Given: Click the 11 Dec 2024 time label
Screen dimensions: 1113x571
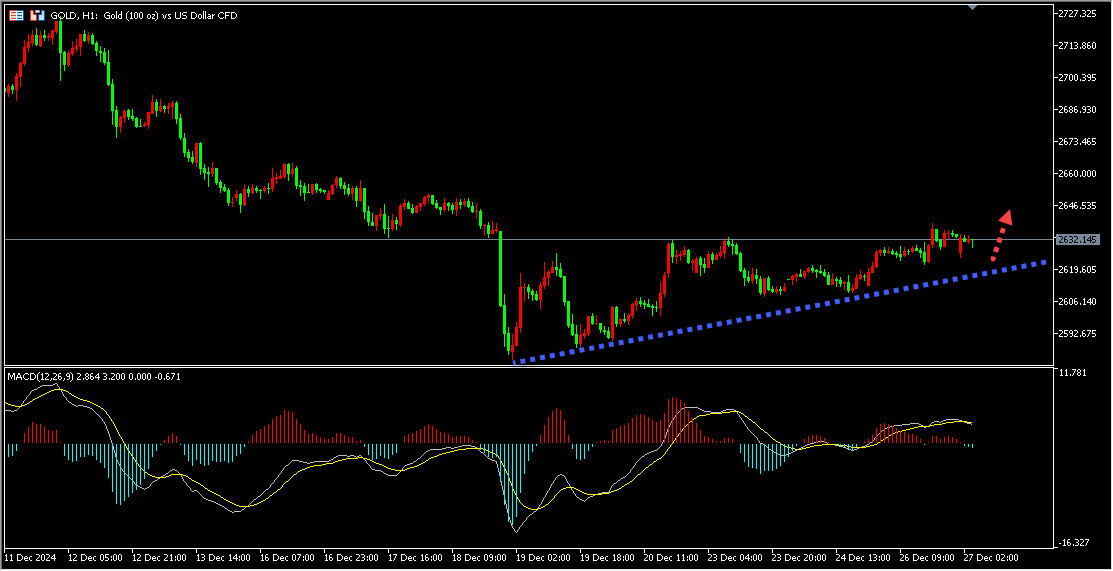Looking at the screenshot, I should (28, 558).
